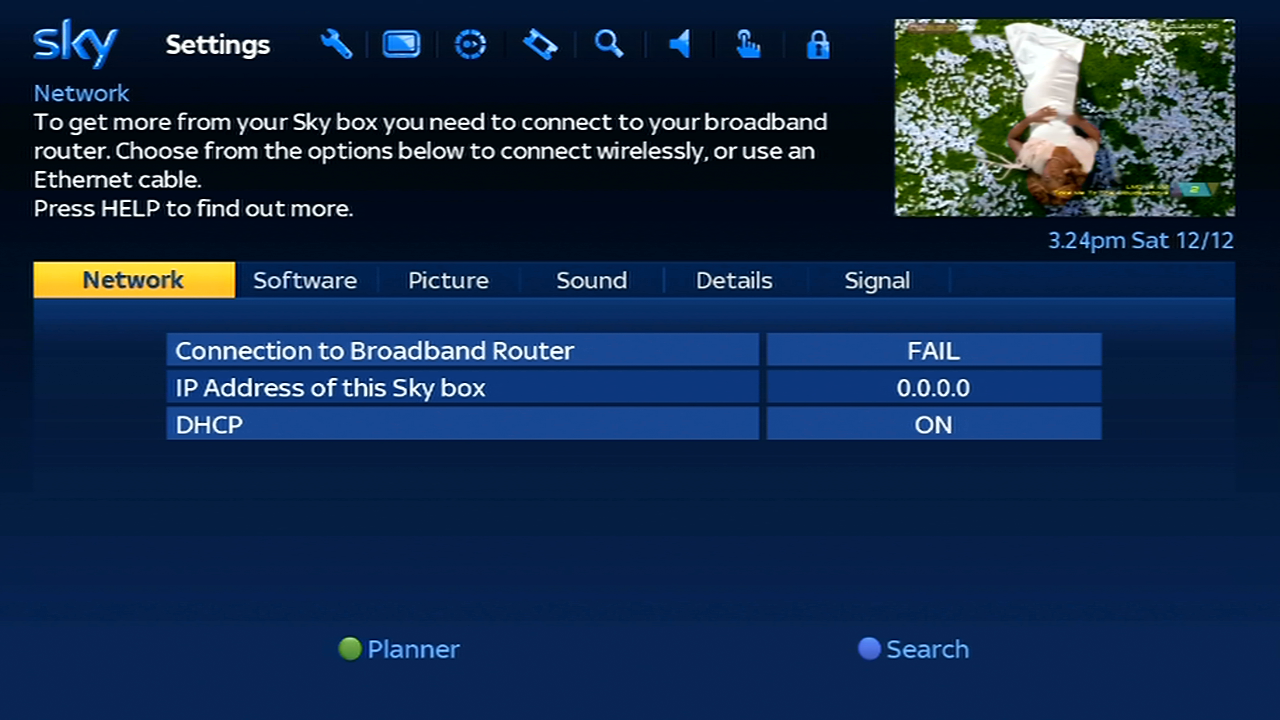The height and width of the screenshot is (720, 1280).
Task: Open the pointing hand interactive icon
Action: 748,44
